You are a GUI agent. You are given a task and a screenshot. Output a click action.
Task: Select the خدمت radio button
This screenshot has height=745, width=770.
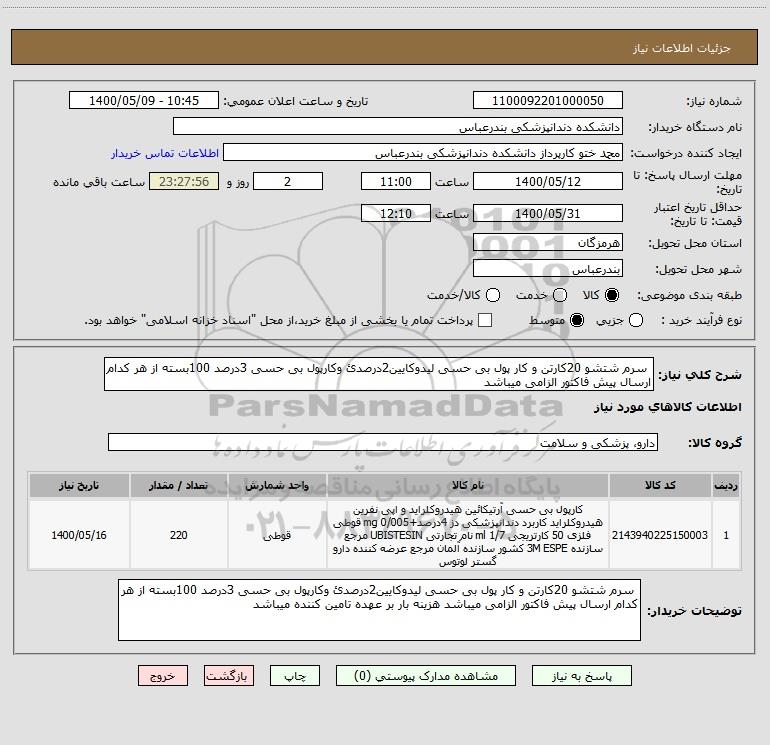(x=560, y=295)
